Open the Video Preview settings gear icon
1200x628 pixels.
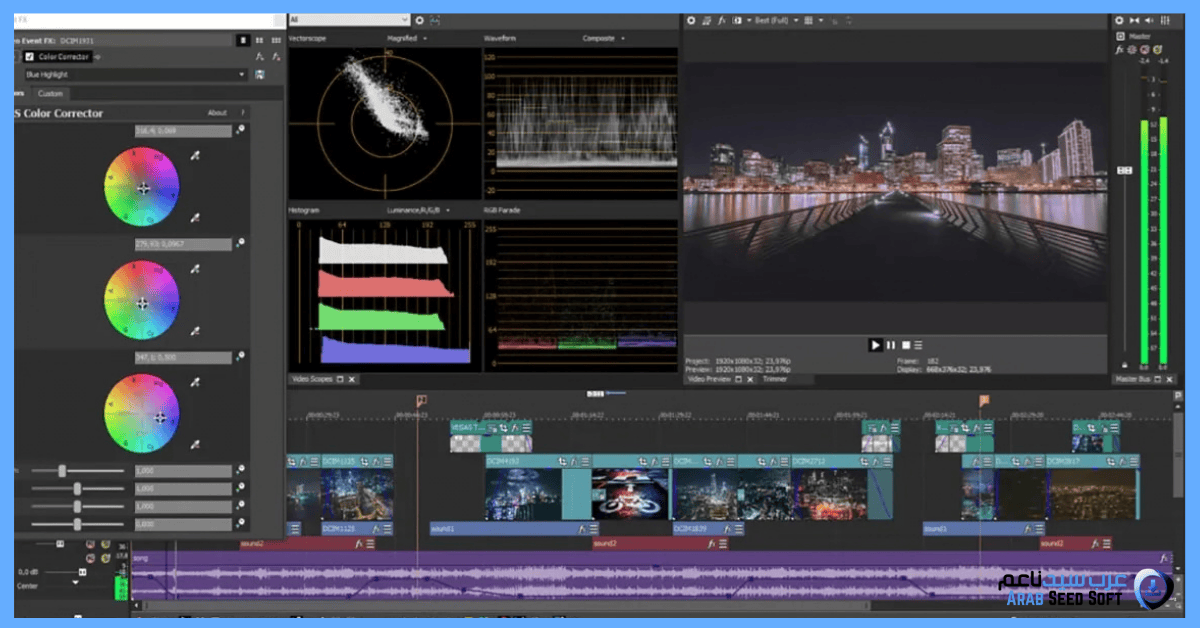click(691, 20)
